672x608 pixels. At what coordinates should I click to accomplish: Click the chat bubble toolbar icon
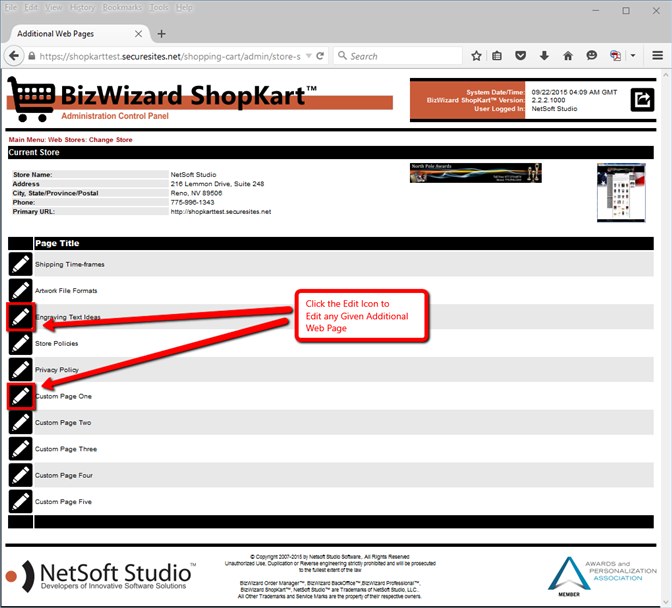tap(591, 56)
